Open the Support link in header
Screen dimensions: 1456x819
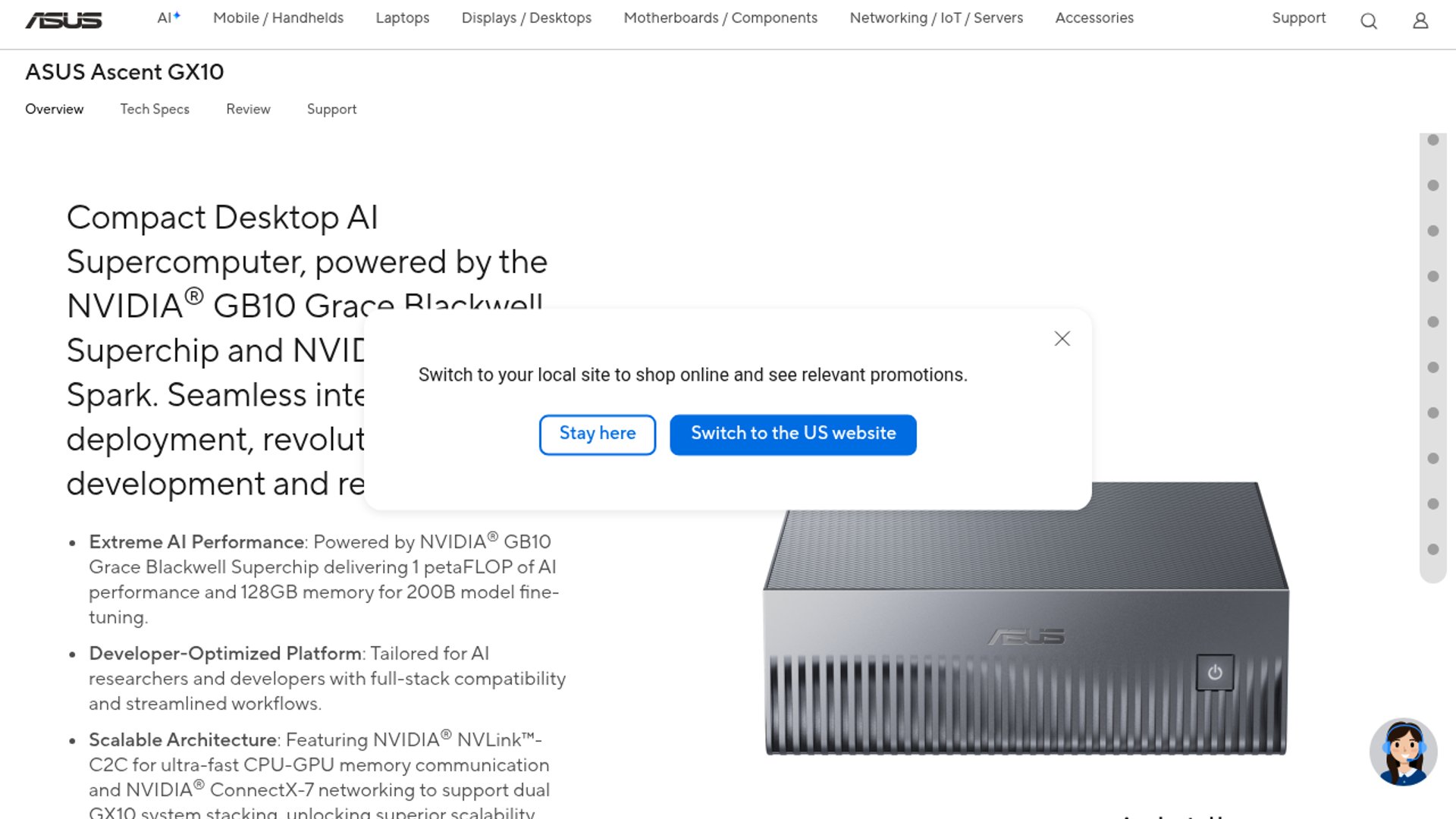tap(1298, 18)
